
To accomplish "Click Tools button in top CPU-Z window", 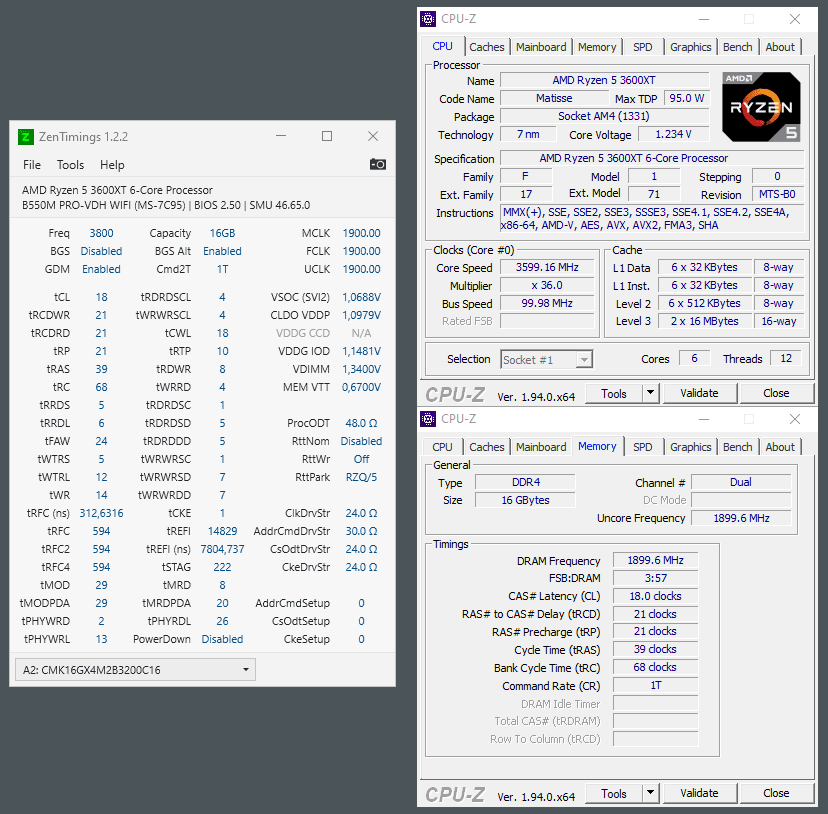I will (x=614, y=394).
